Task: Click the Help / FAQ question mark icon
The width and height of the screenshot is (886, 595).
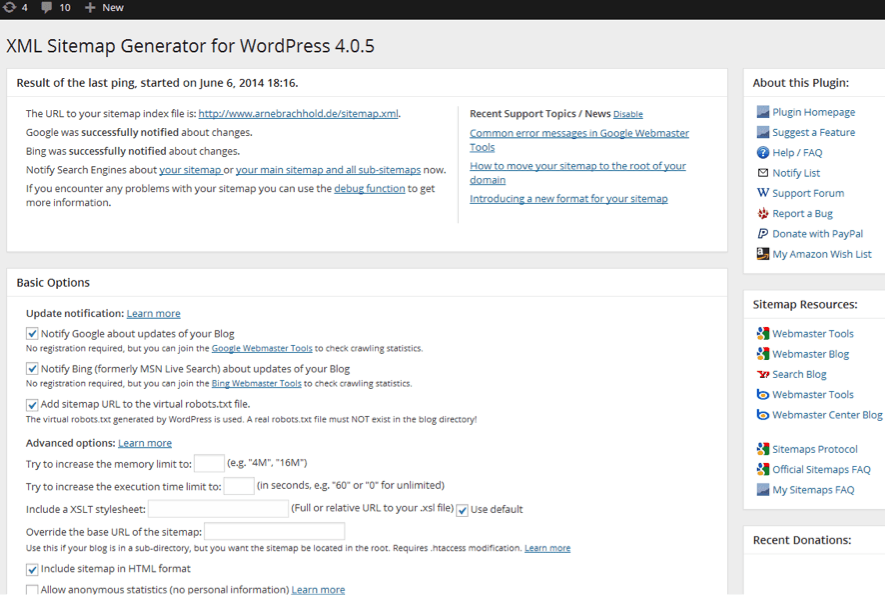Action: pyautogui.click(x=763, y=153)
